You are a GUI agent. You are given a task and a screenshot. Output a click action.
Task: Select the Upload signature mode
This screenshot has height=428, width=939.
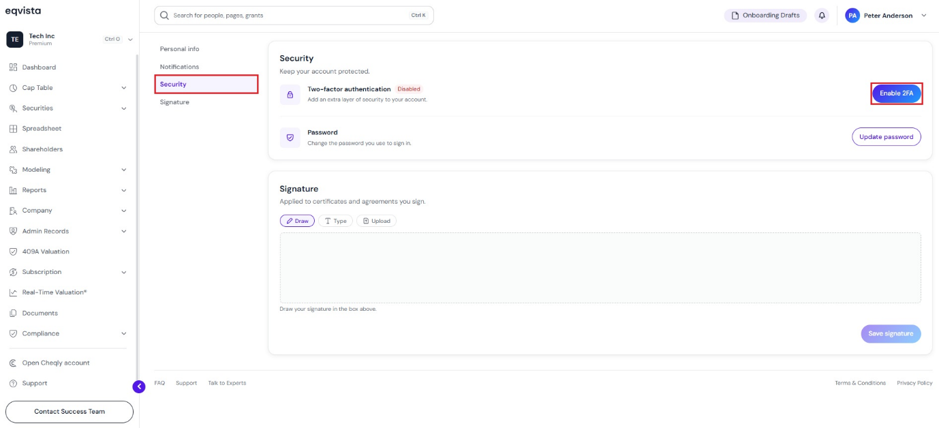(x=376, y=221)
